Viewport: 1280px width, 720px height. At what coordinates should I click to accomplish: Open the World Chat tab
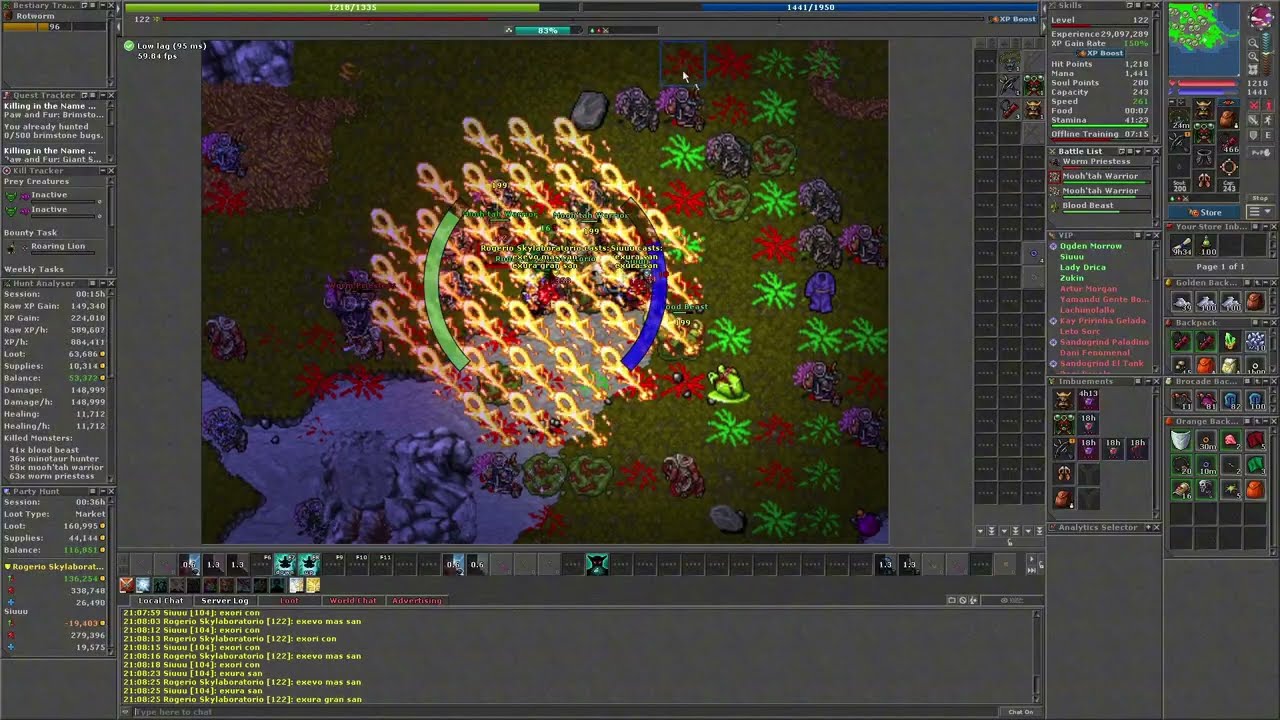tap(353, 601)
